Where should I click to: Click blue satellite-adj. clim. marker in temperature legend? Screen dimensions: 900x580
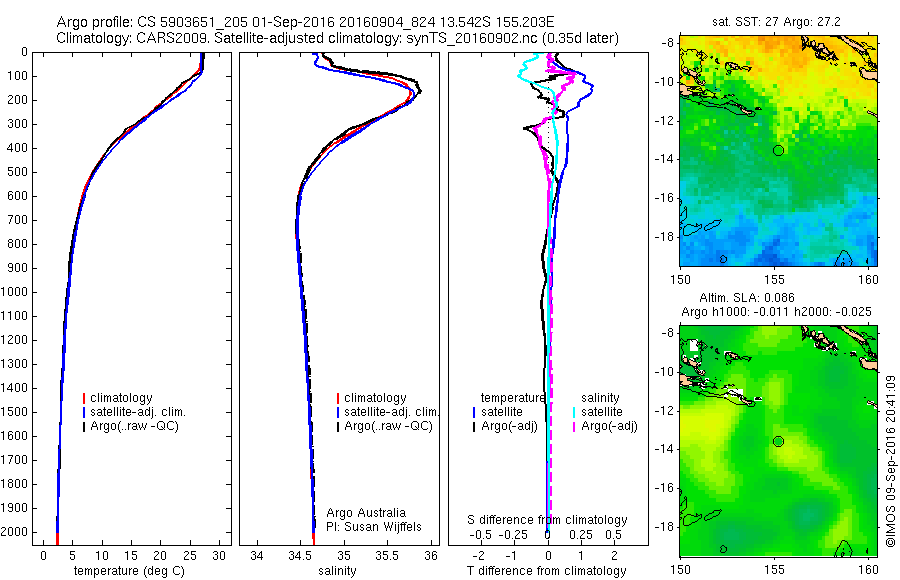coord(84,412)
